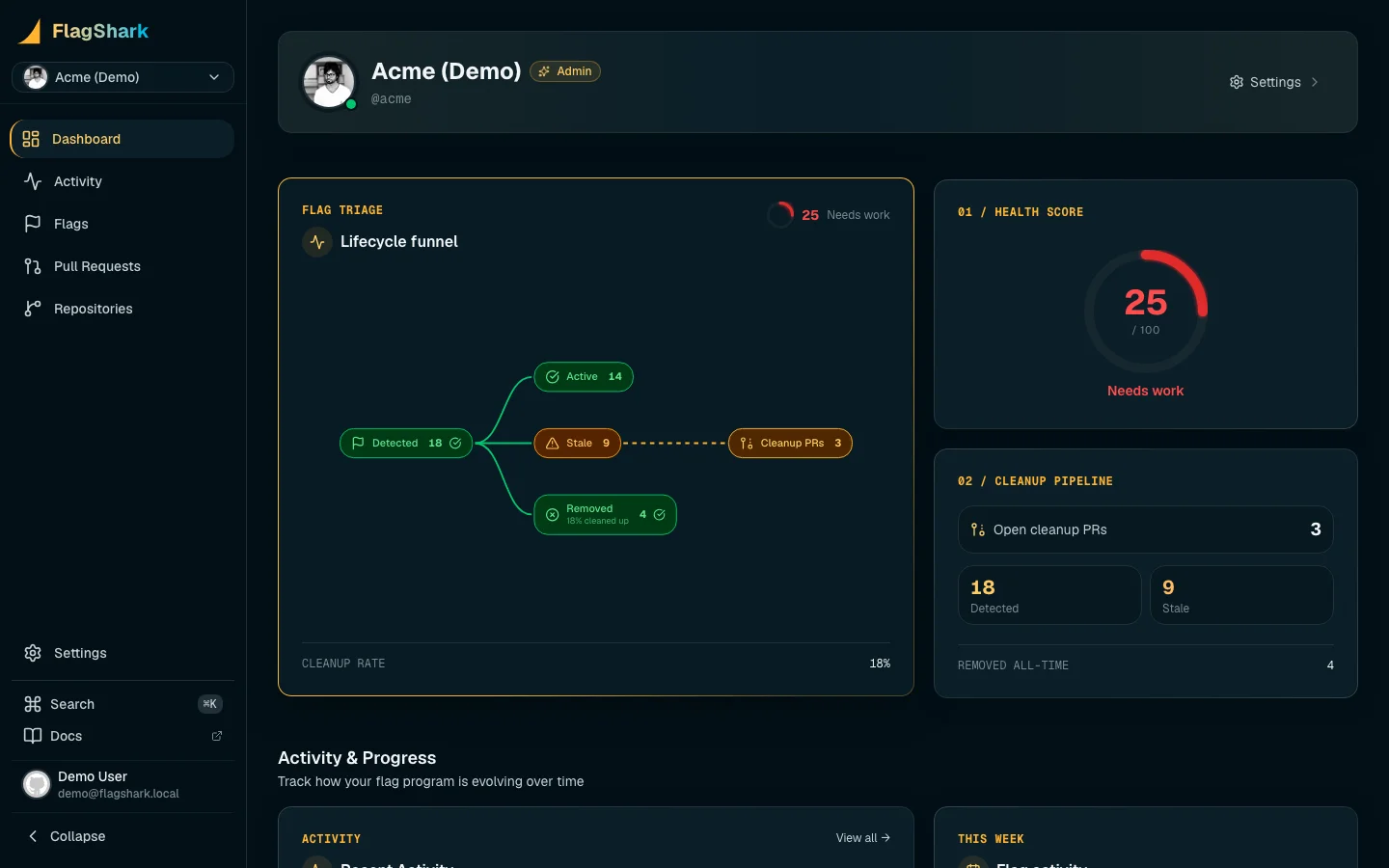Click the View all activity link
This screenshot has height=868, width=1389.
click(863, 838)
